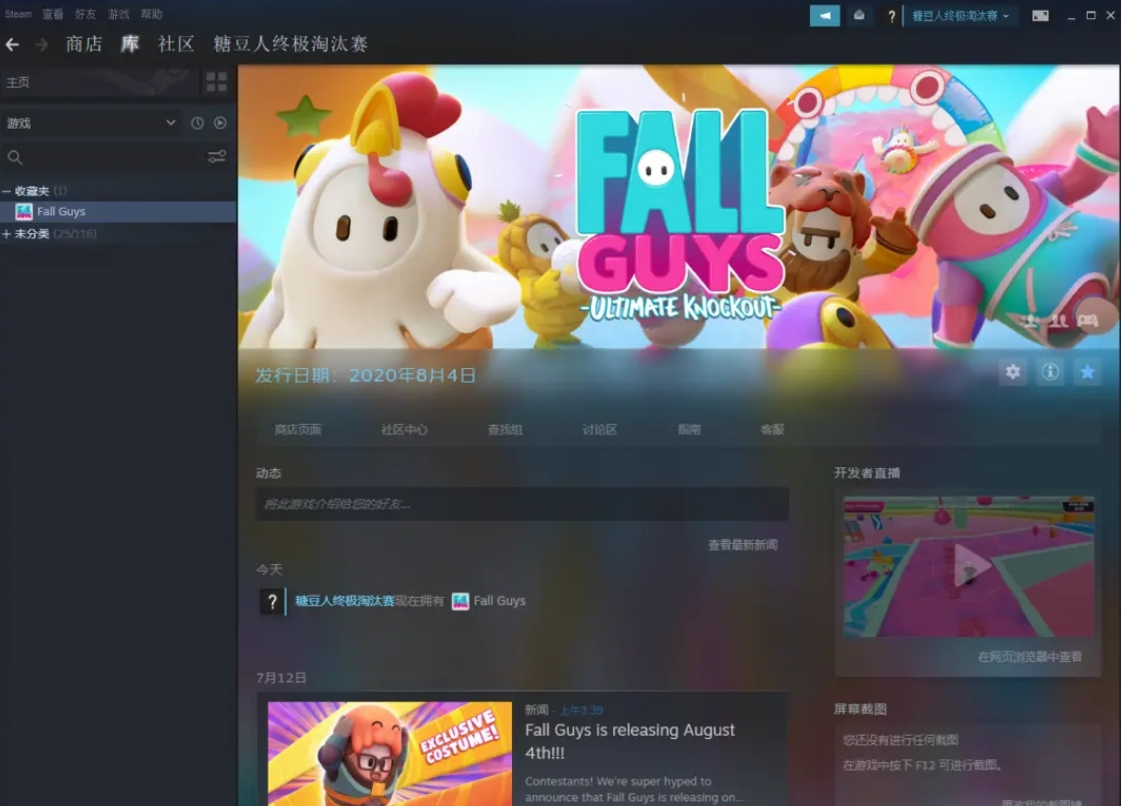Click the 今天 today heading
The width and height of the screenshot is (1121, 806).
269,569
